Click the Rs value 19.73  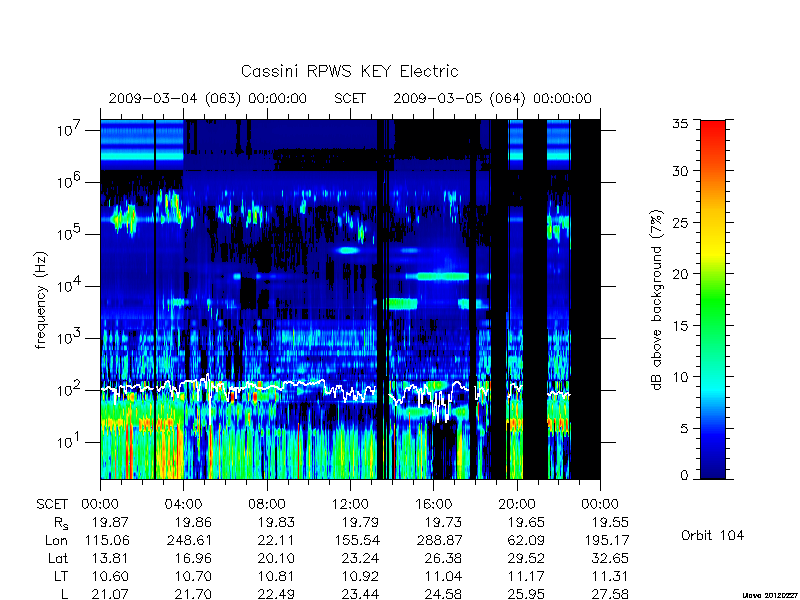click(443, 522)
